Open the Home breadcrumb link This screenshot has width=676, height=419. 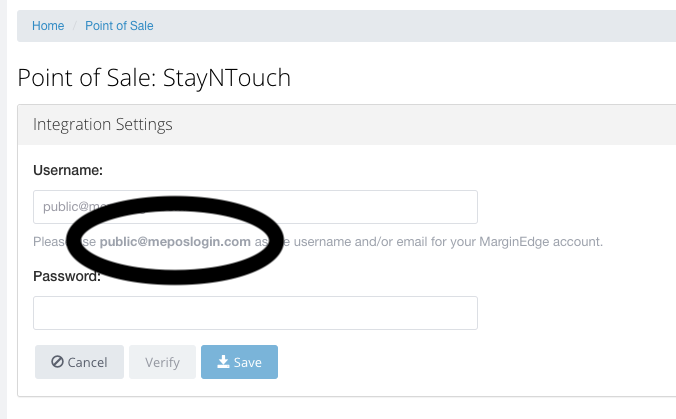tap(48, 26)
